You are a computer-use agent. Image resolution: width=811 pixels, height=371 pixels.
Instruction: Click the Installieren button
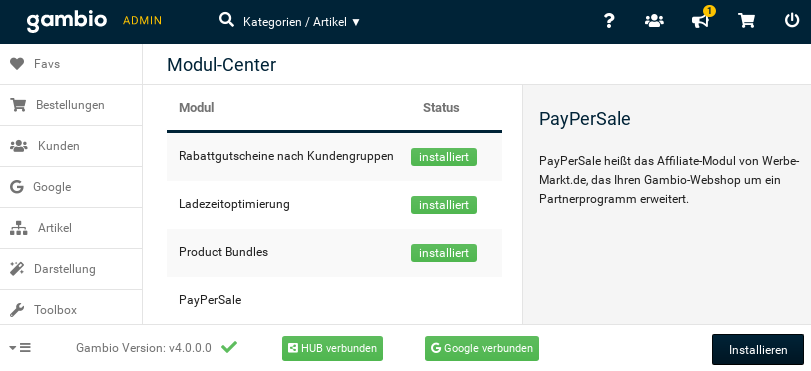click(758, 350)
